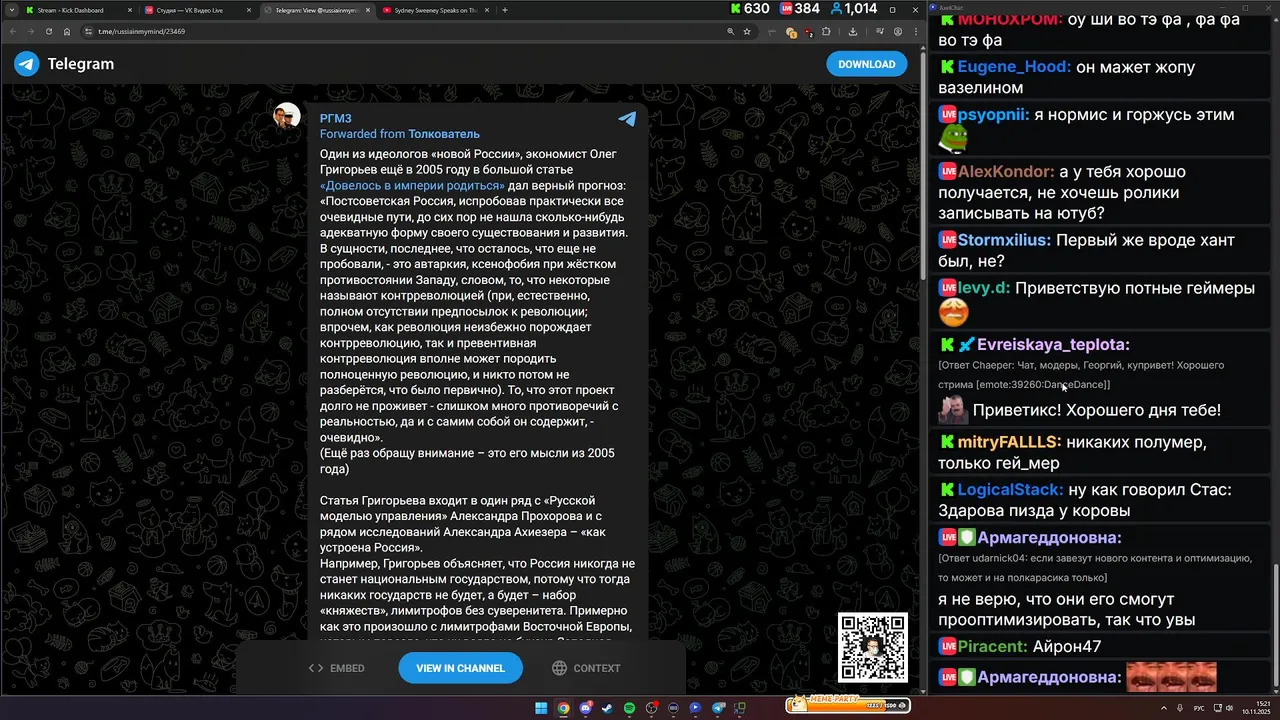Open the РГМЗ channel name link

[336, 118]
